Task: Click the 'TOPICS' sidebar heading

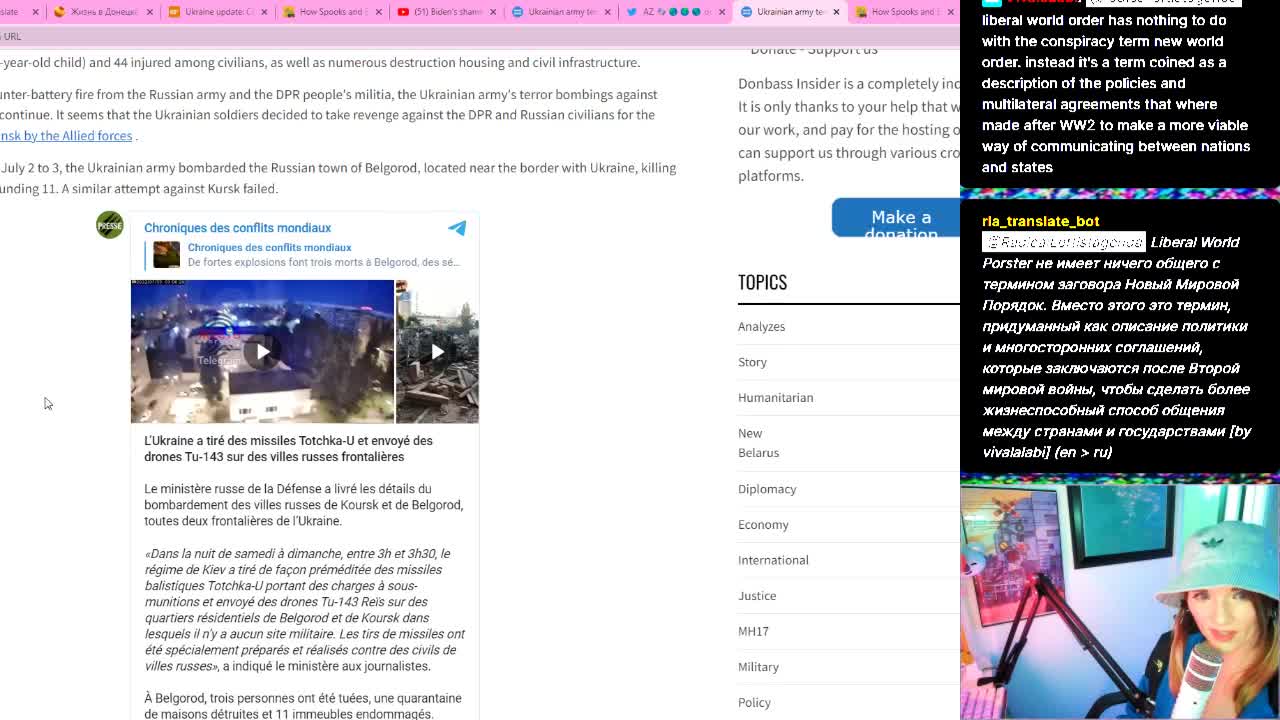Action: pos(762,282)
